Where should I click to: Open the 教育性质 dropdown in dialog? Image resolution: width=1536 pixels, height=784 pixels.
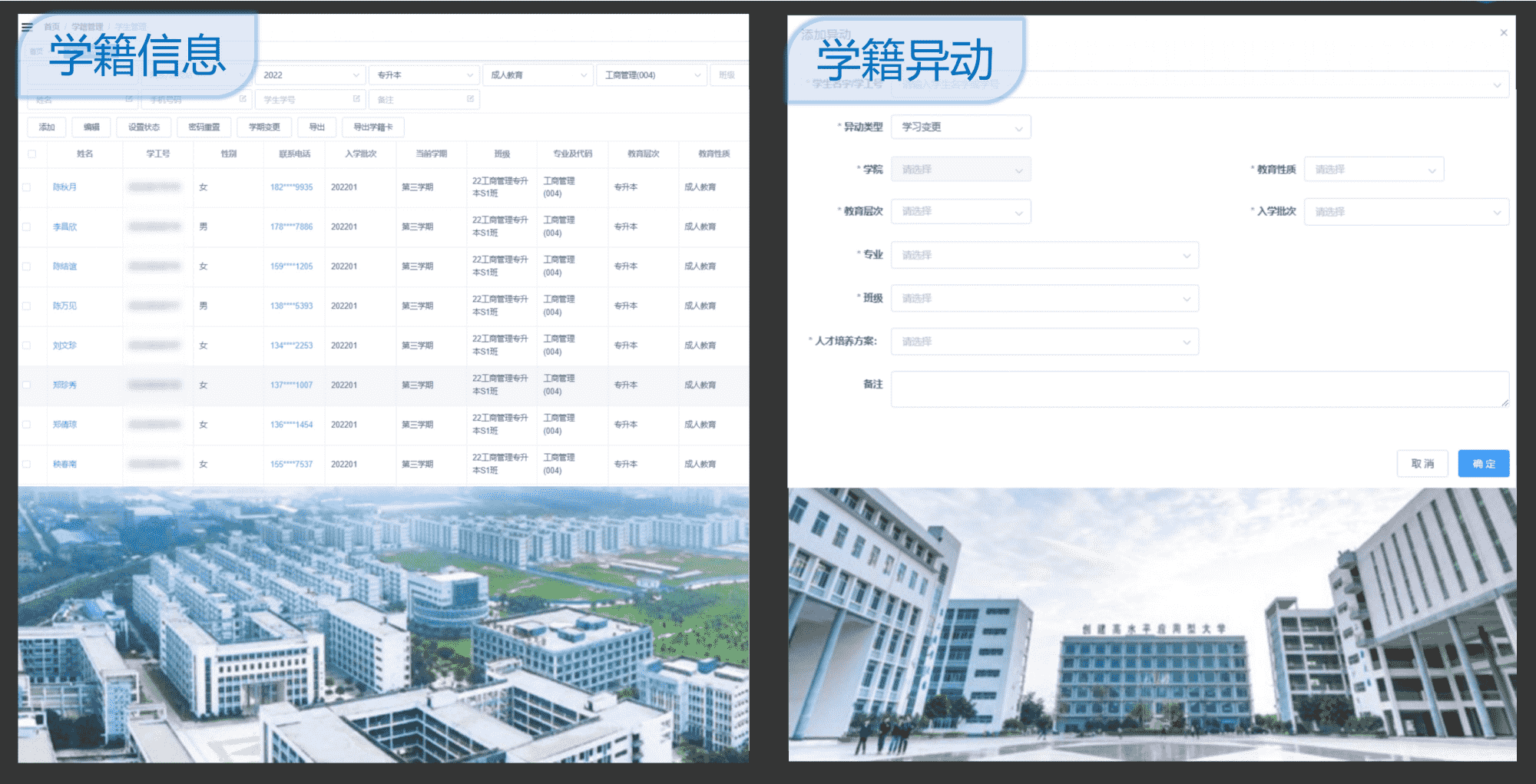coord(1374,170)
